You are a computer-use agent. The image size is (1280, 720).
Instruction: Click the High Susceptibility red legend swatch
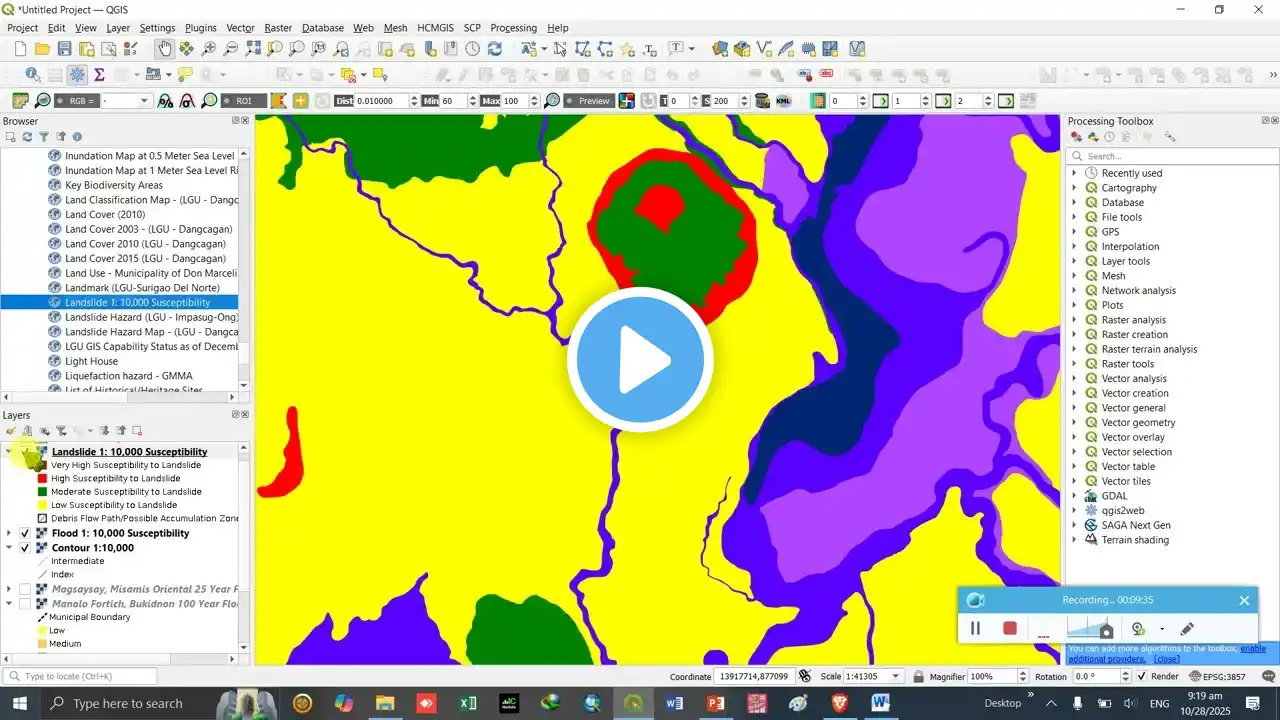(42, 479)
